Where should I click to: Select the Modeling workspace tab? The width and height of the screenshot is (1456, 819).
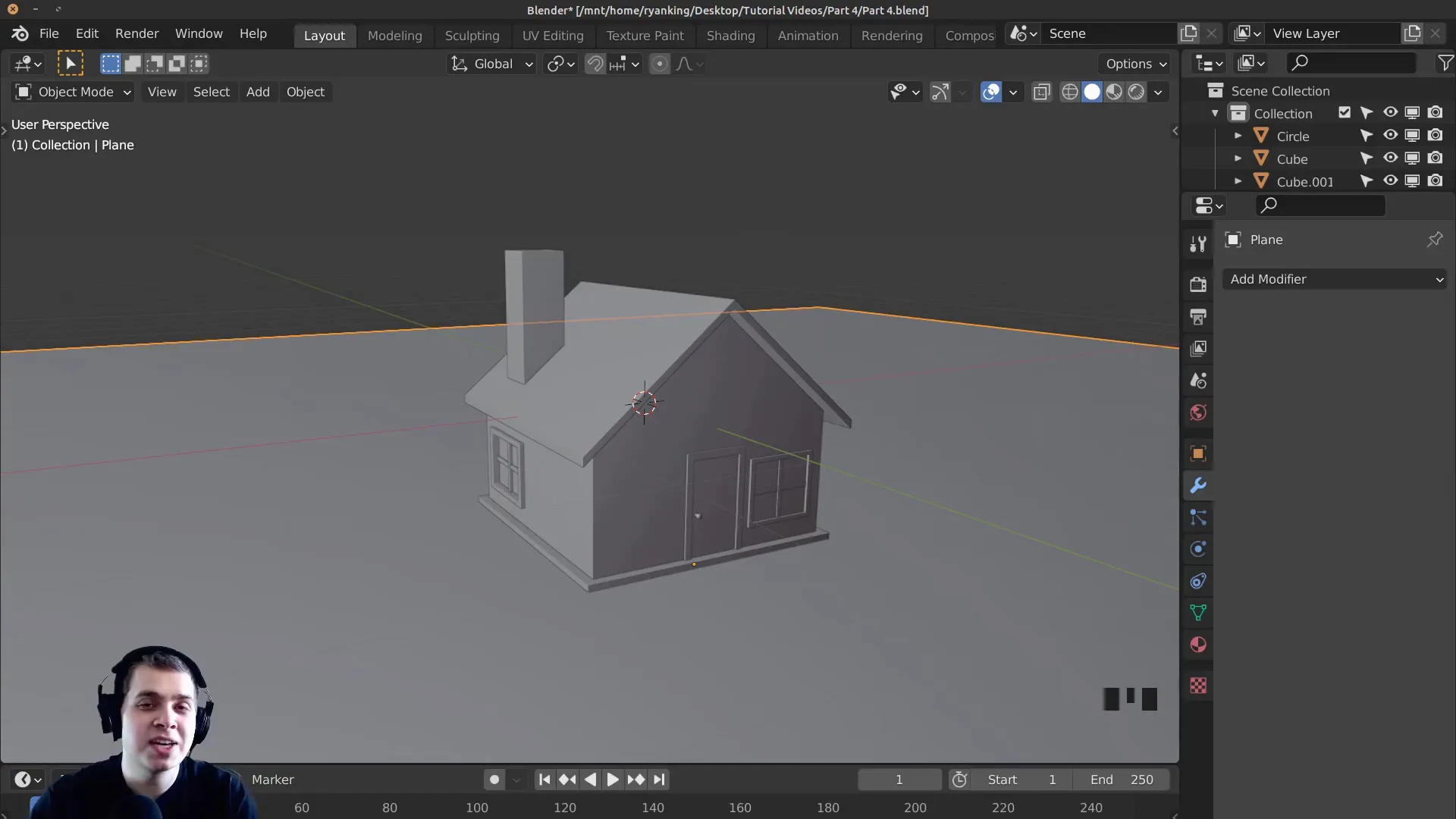(395, 34)
